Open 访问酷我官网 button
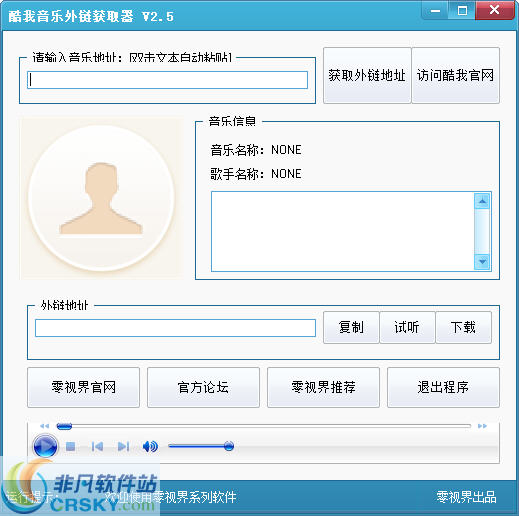 pos(455,75)
